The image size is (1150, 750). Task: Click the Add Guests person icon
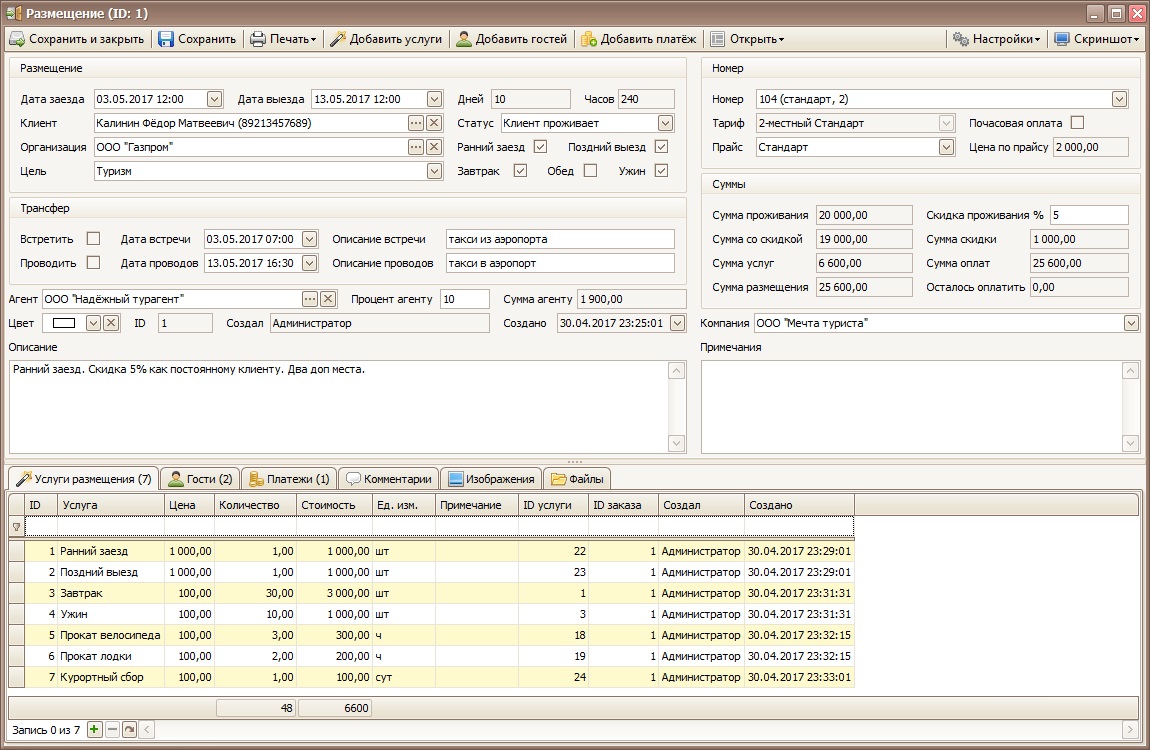[464, 39]
